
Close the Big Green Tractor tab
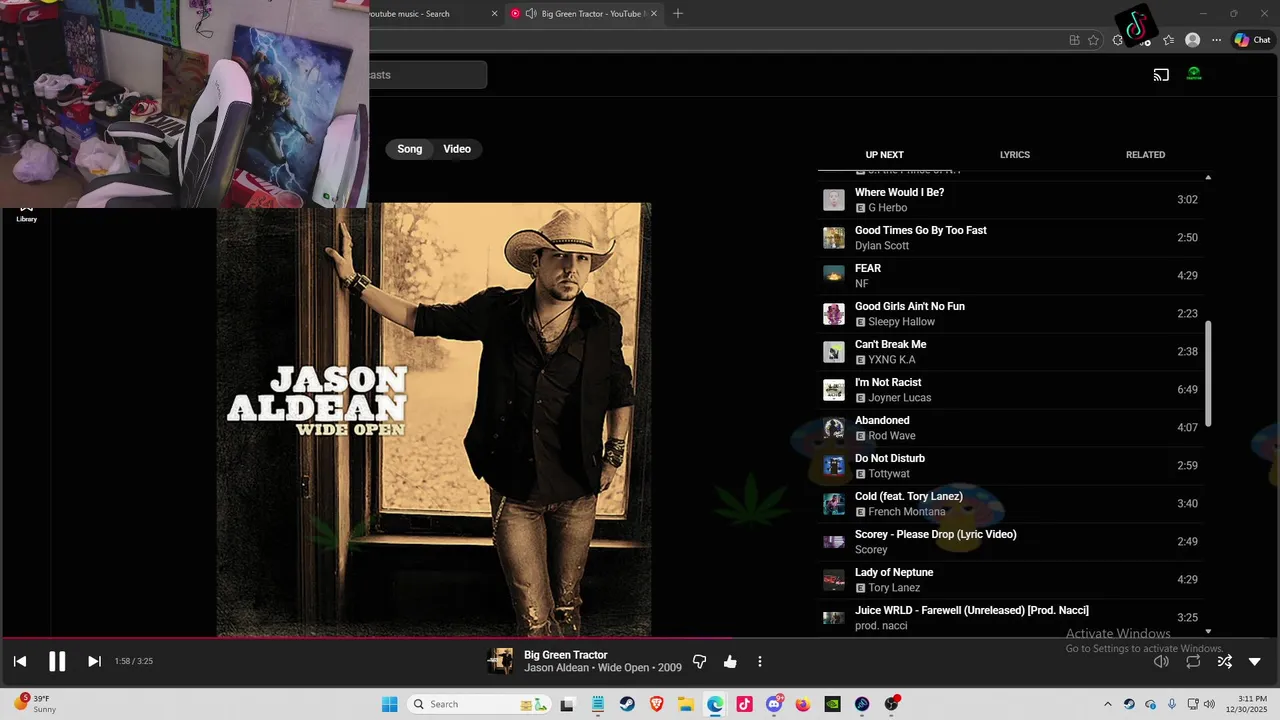(x=654, y=14)
